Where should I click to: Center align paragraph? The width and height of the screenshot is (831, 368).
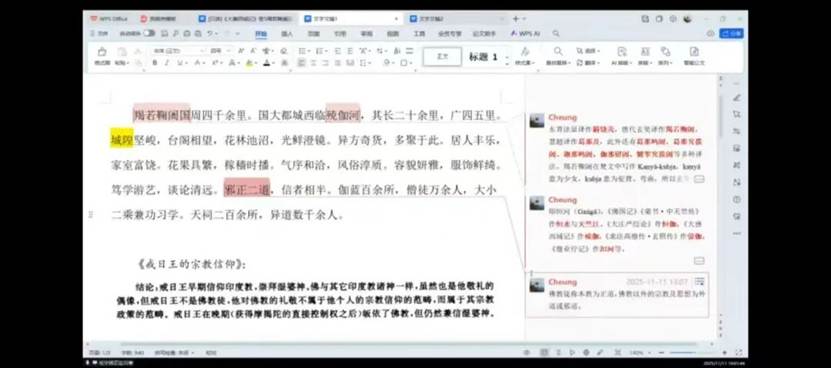click(313, 63)
